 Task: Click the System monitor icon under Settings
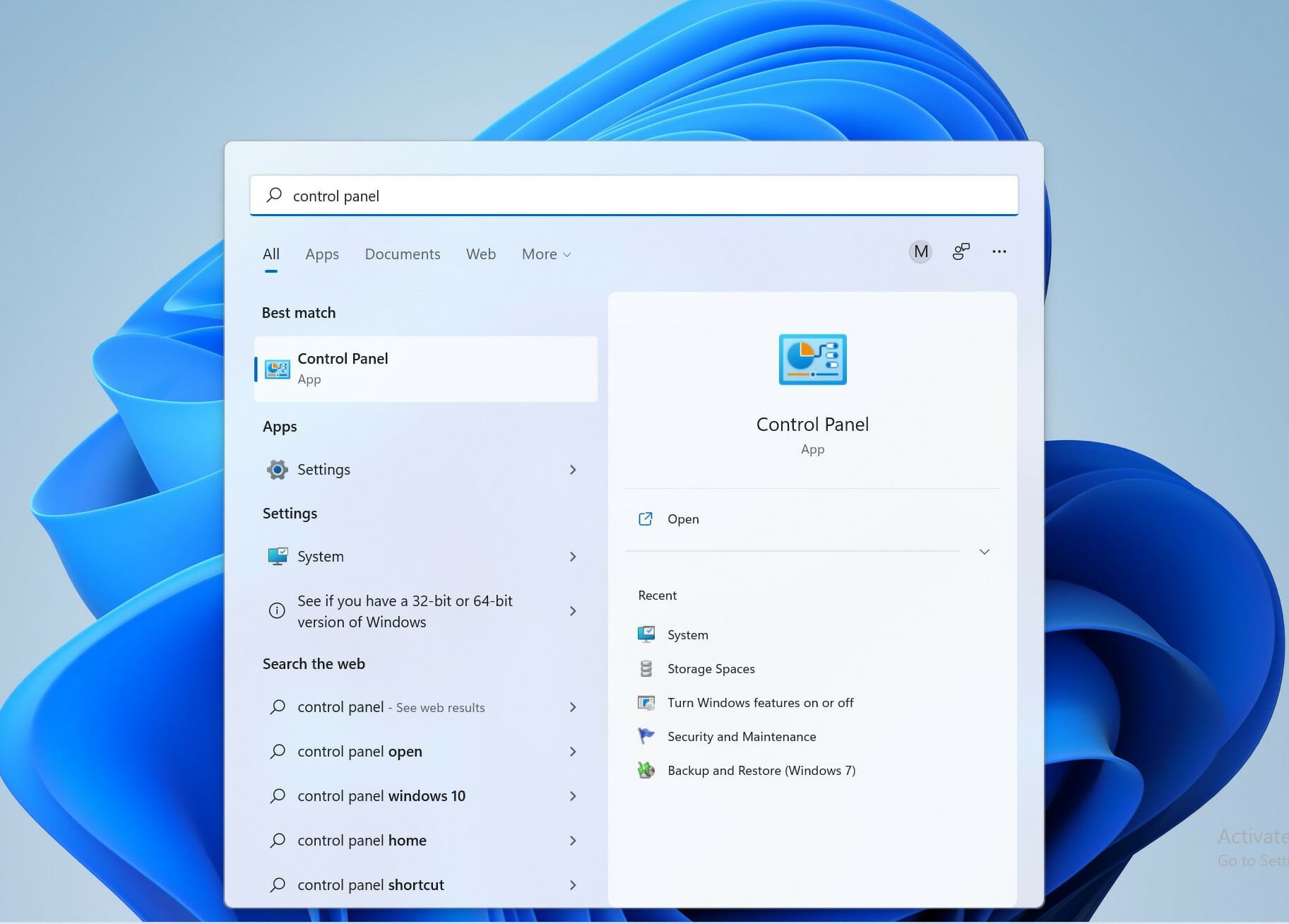[277, 557]
